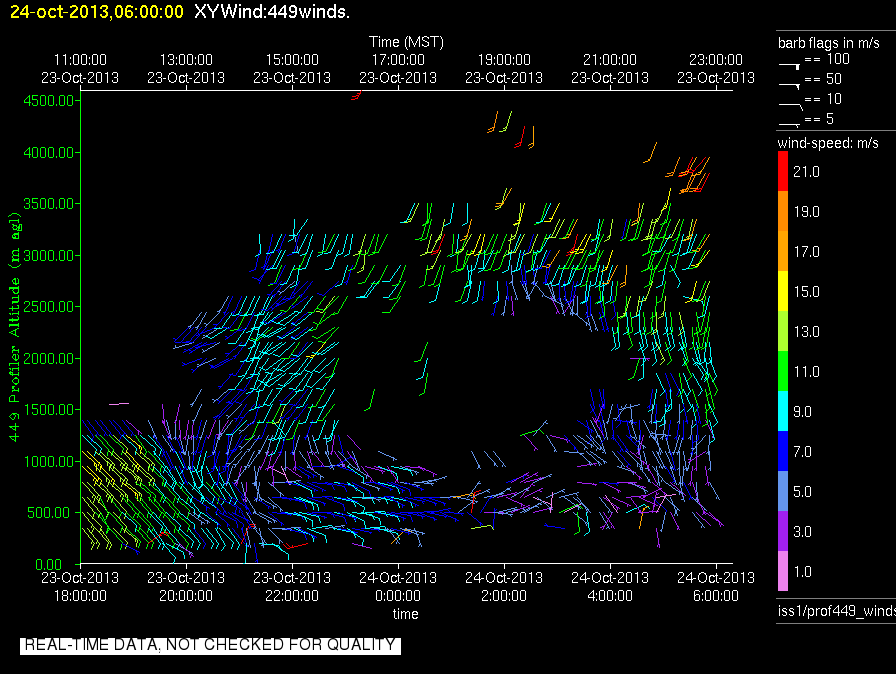This screenshot has height=674, width=896.
Task: Select the red 21.0 wind-speed color band
Action: (x=783, y=171)
